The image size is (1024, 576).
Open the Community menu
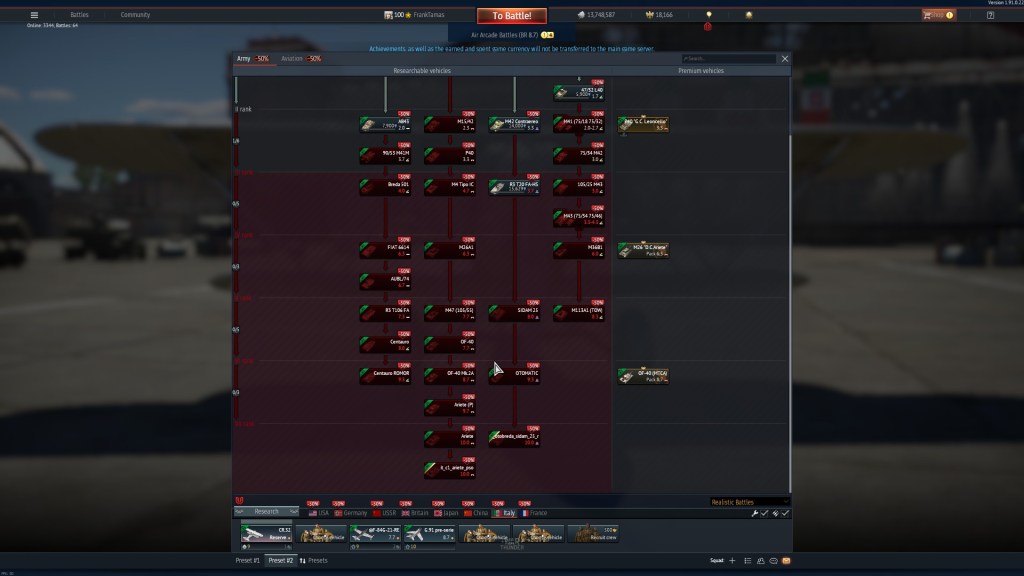[135, 15]
